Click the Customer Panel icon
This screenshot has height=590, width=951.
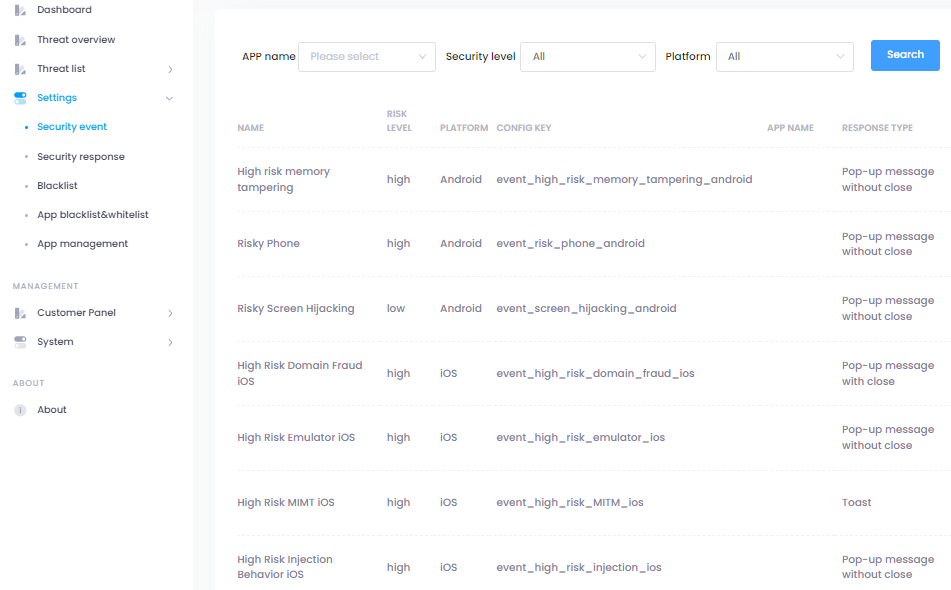[x=20, y=313]
